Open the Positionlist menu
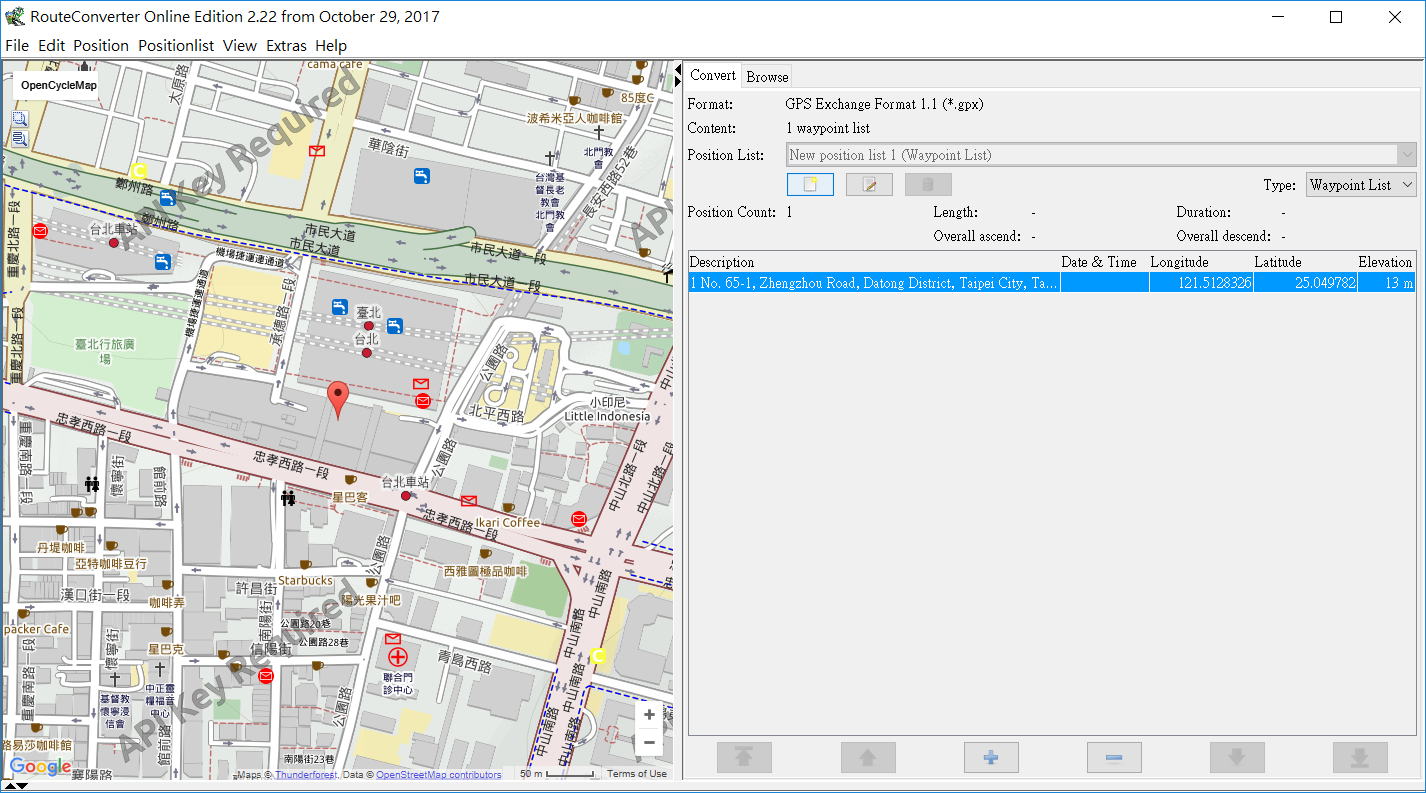Screen dimensions: 1426x793 pos(176,45)
